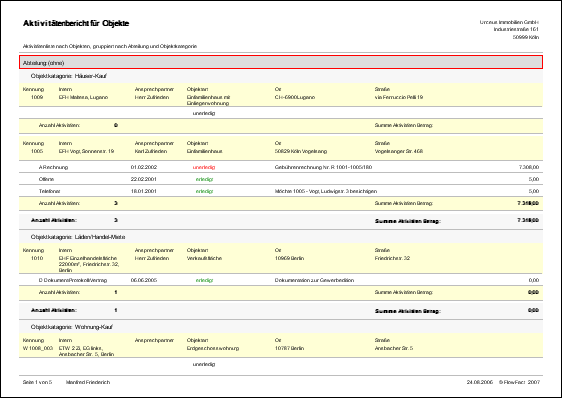Select the Offerte activity entry

(46, 179)
